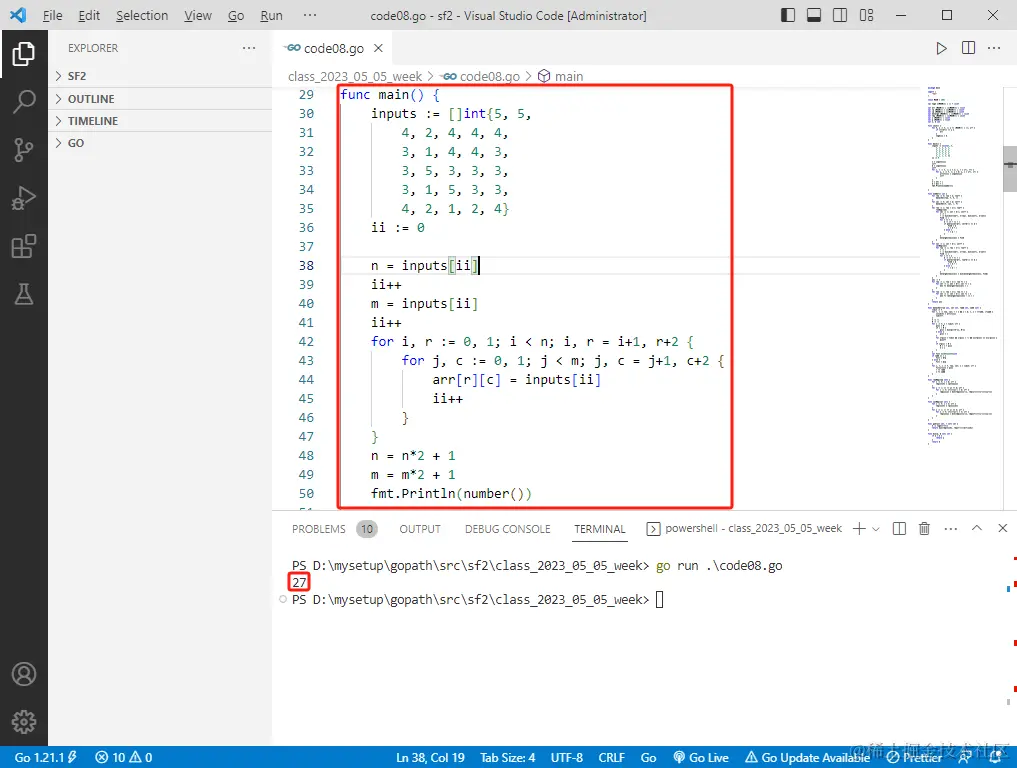Run the Go file with play icon
The height and width of the screenshot is (768, 1017).
941,48
